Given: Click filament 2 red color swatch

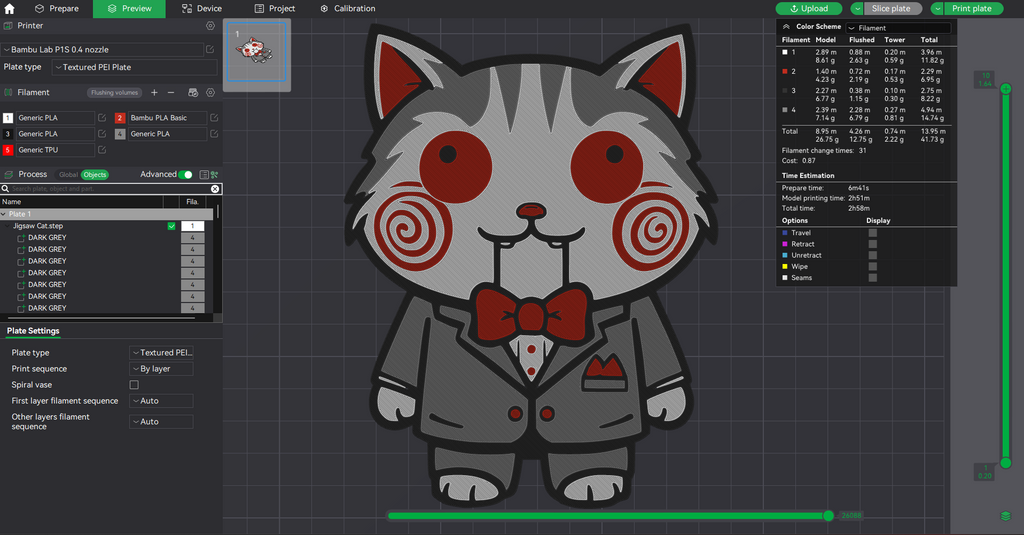Looking at the screenshot, I should (120, 118).
